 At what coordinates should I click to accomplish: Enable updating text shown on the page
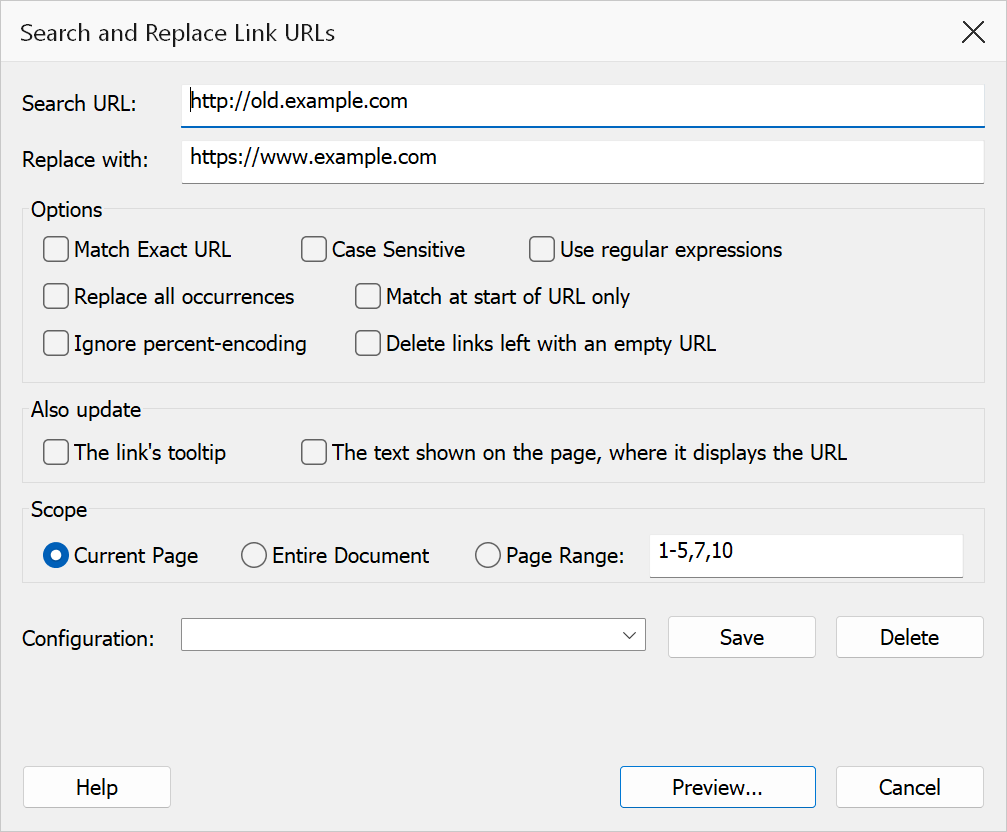pyautogui.click(x=313, y=452)
